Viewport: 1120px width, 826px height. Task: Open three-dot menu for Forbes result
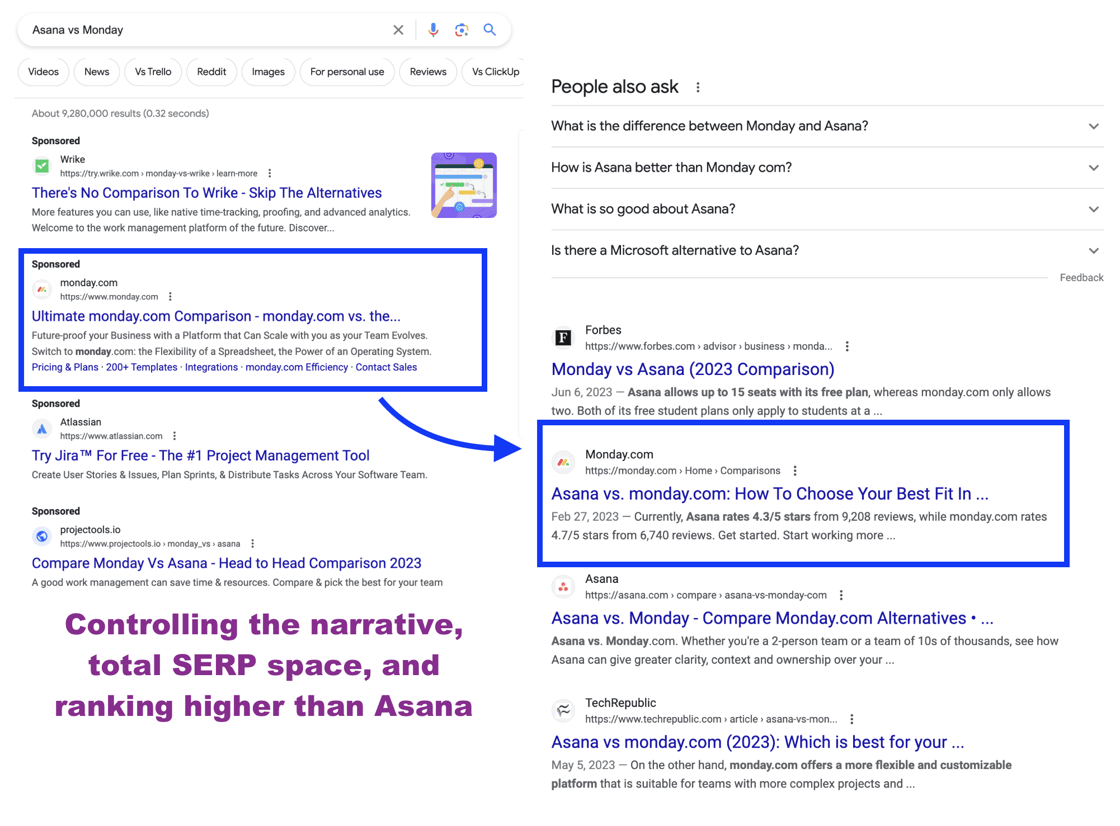tap(847, 347)
